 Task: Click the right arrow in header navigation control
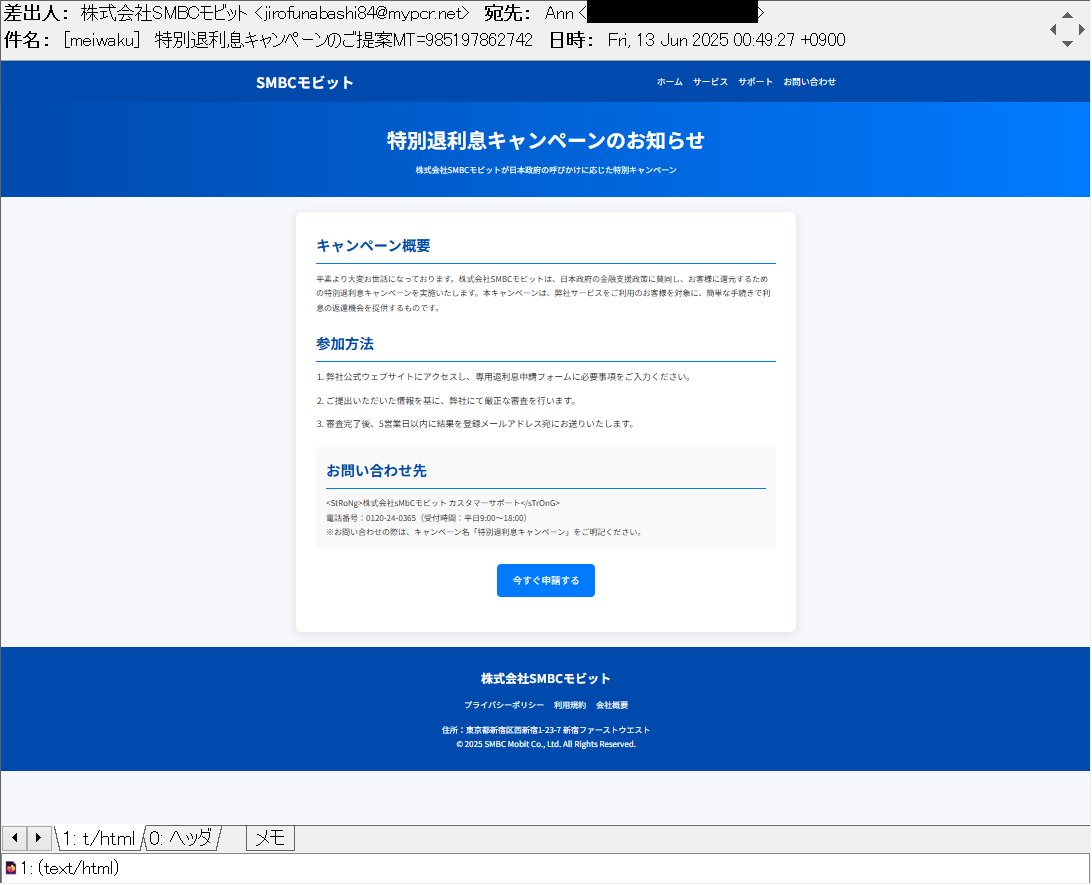pos(1082,29)
